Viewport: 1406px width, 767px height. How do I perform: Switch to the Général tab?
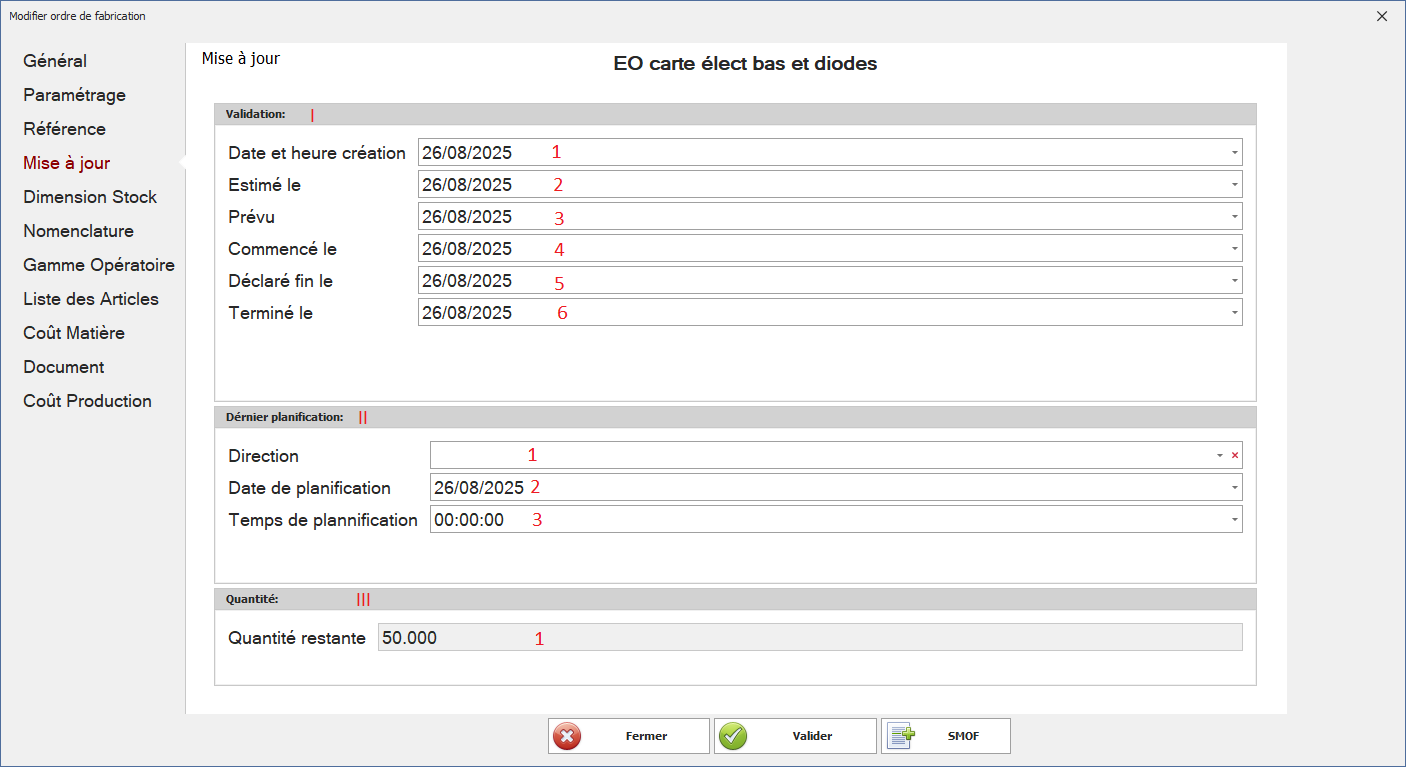click(x=55, y=61)
